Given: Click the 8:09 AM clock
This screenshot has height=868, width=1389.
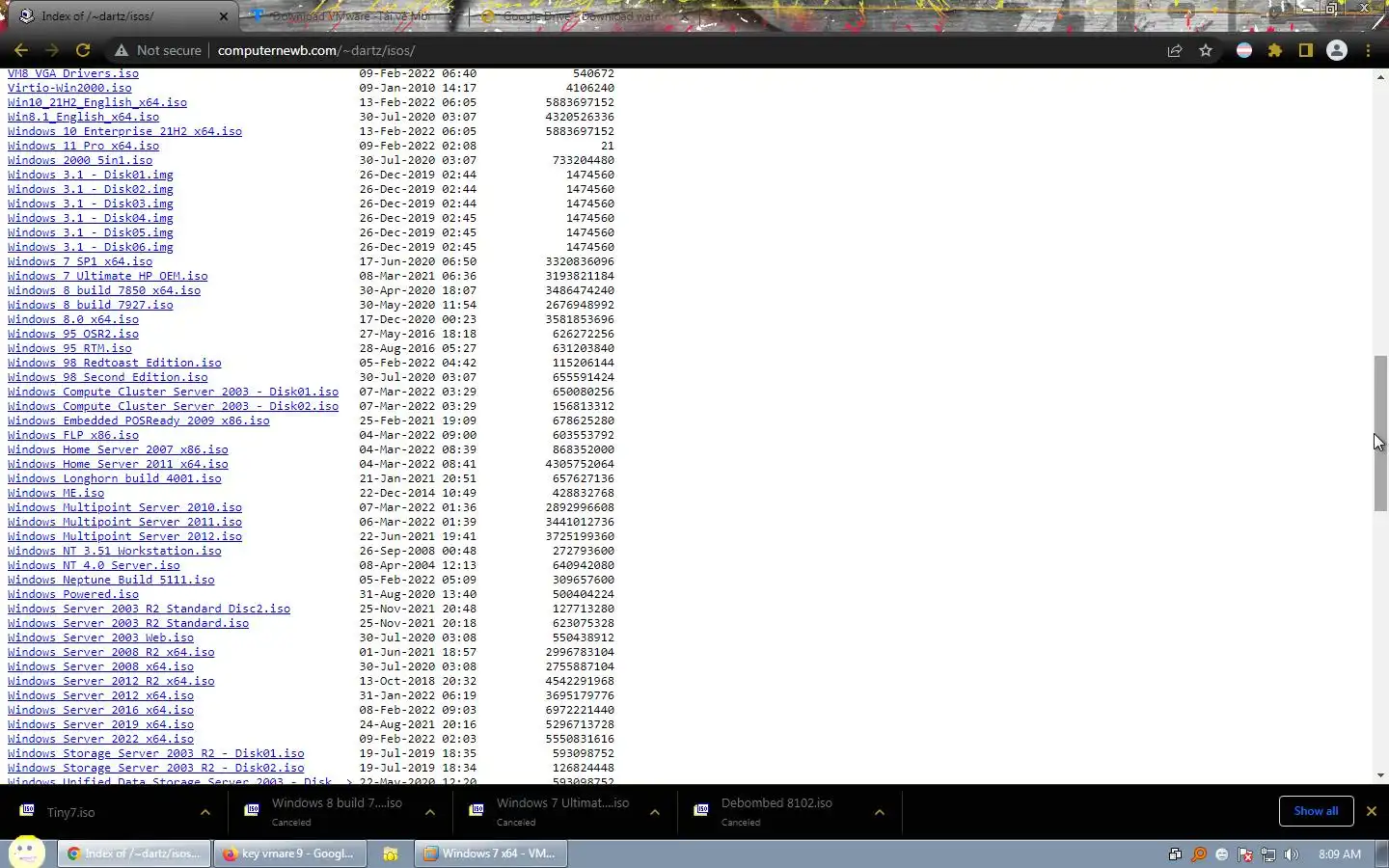Looking at the screenshot, I should point(1340,854).
